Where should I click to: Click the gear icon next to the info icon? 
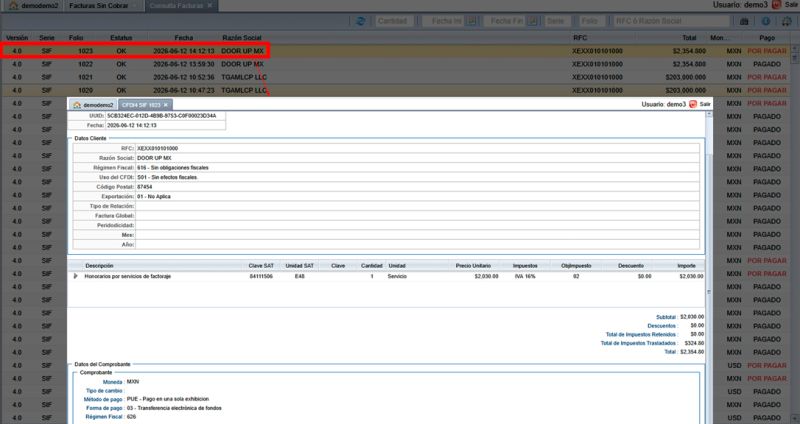(787, 21)
